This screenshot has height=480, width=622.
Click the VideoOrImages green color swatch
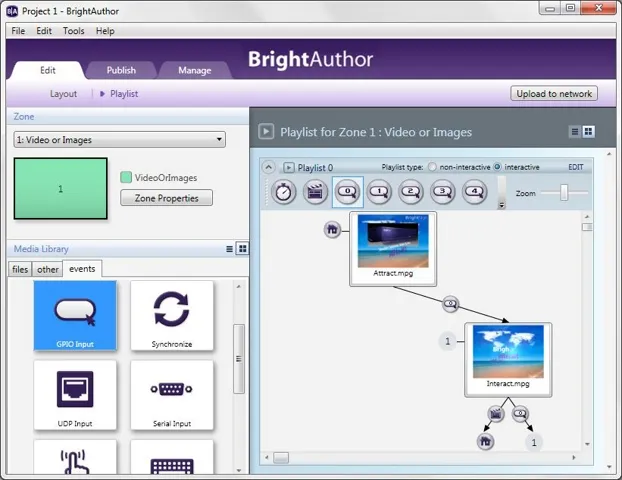pos(126,177)
